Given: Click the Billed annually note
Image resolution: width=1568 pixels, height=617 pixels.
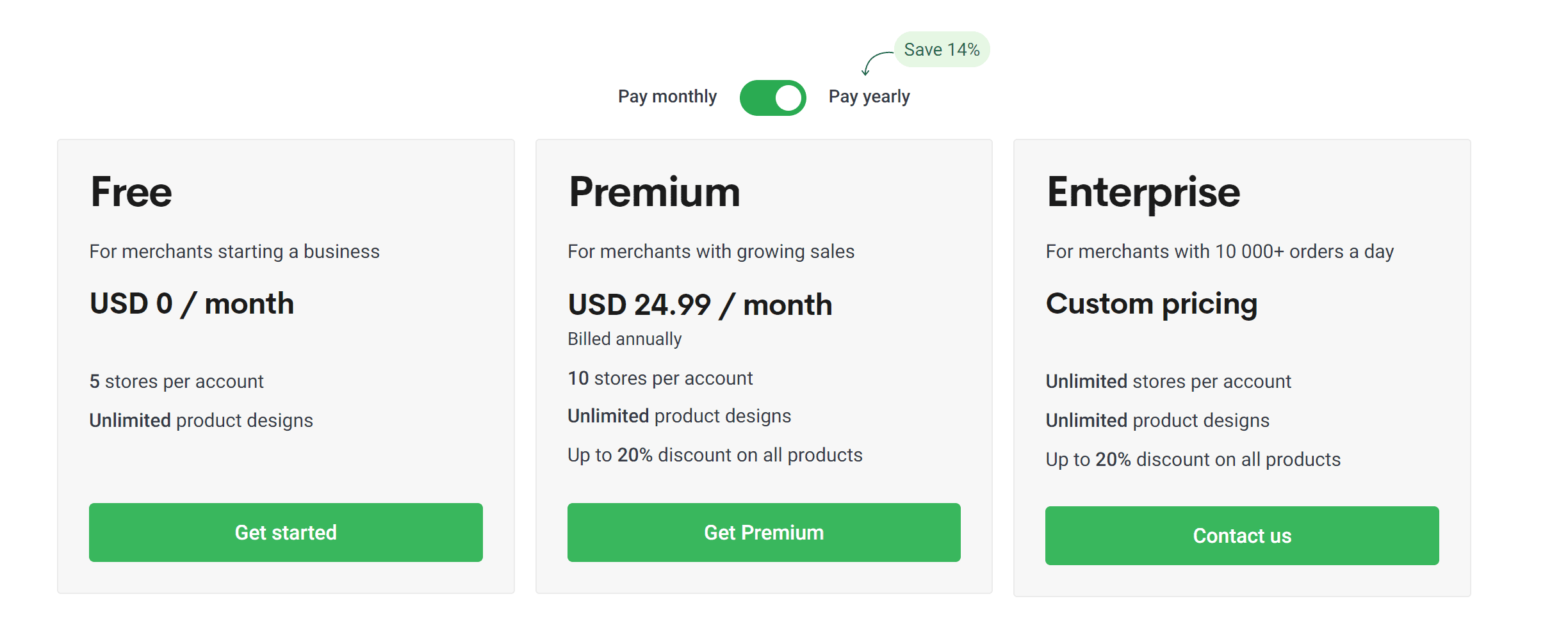Looking at the screenshot, I should (625, 339).
